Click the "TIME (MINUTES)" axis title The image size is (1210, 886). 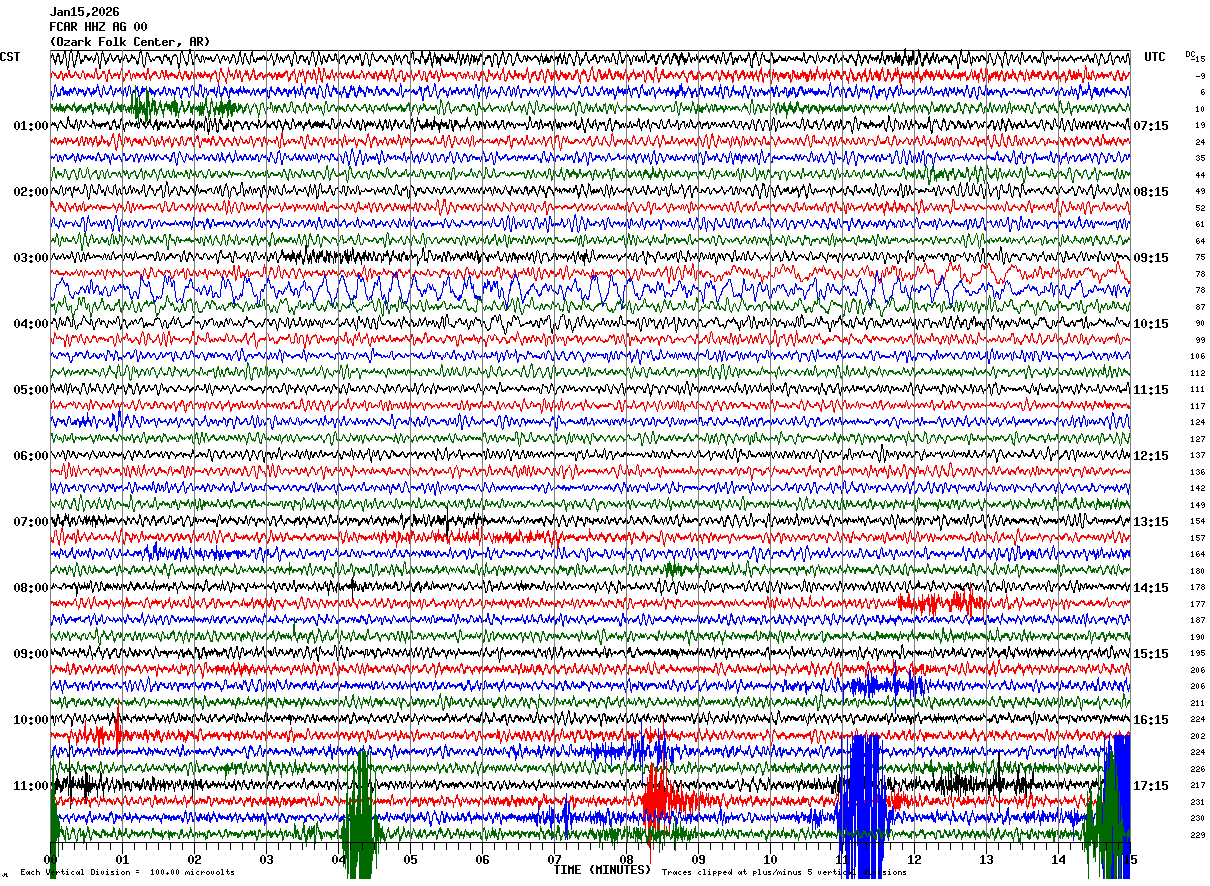tap(602, 870)
